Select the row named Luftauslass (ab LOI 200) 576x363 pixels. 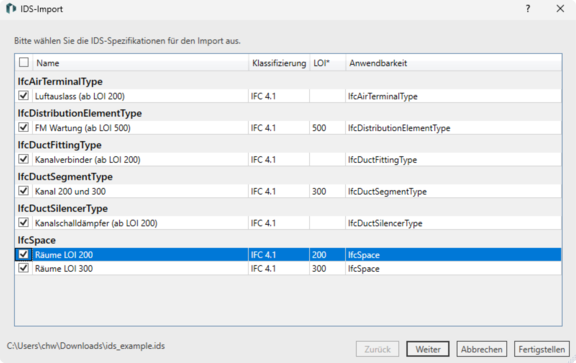tap(288, 96)
